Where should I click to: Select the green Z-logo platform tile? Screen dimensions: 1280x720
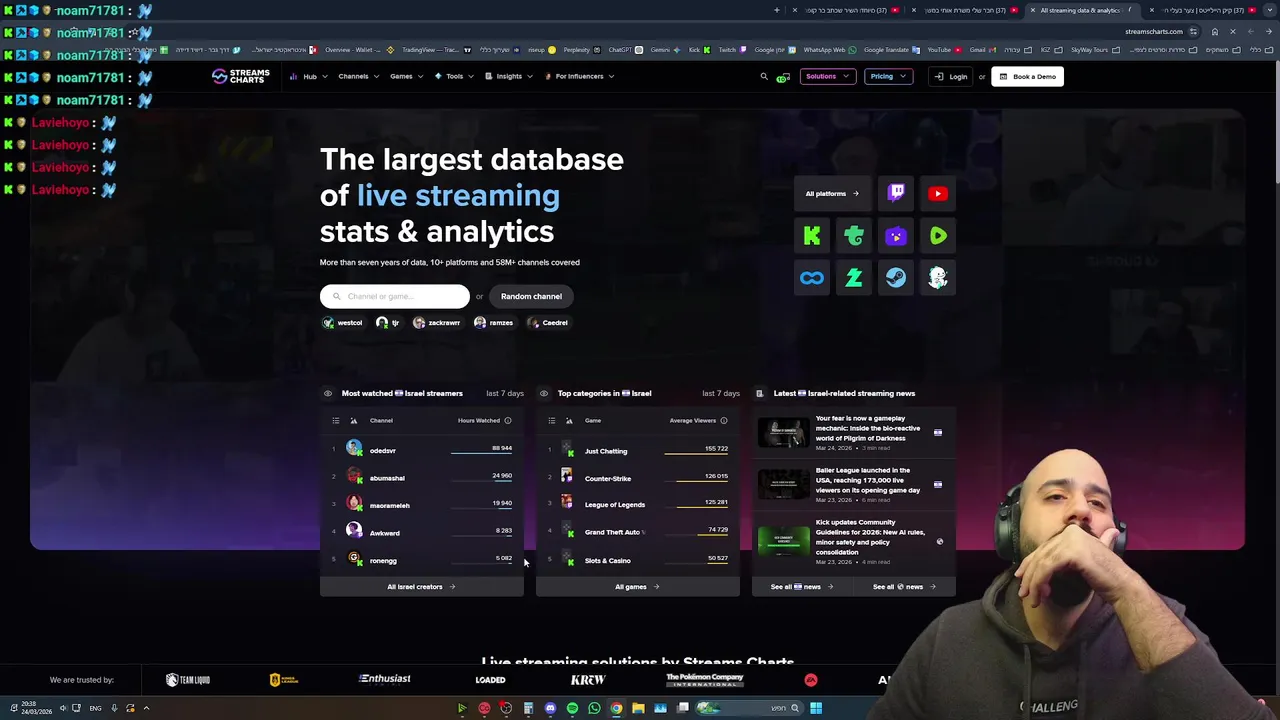(x=854, y=279)
